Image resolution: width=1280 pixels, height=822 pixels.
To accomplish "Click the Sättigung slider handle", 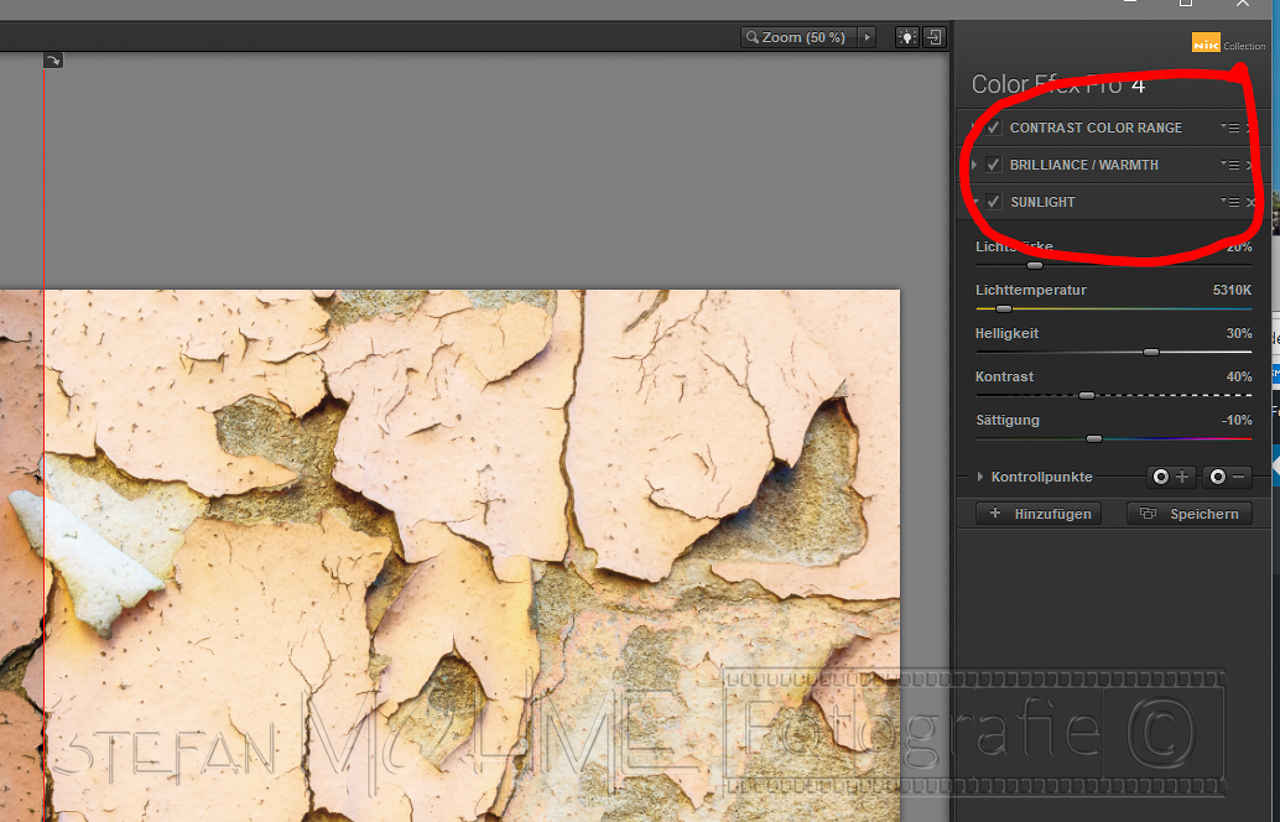I will pos(1094,439).
